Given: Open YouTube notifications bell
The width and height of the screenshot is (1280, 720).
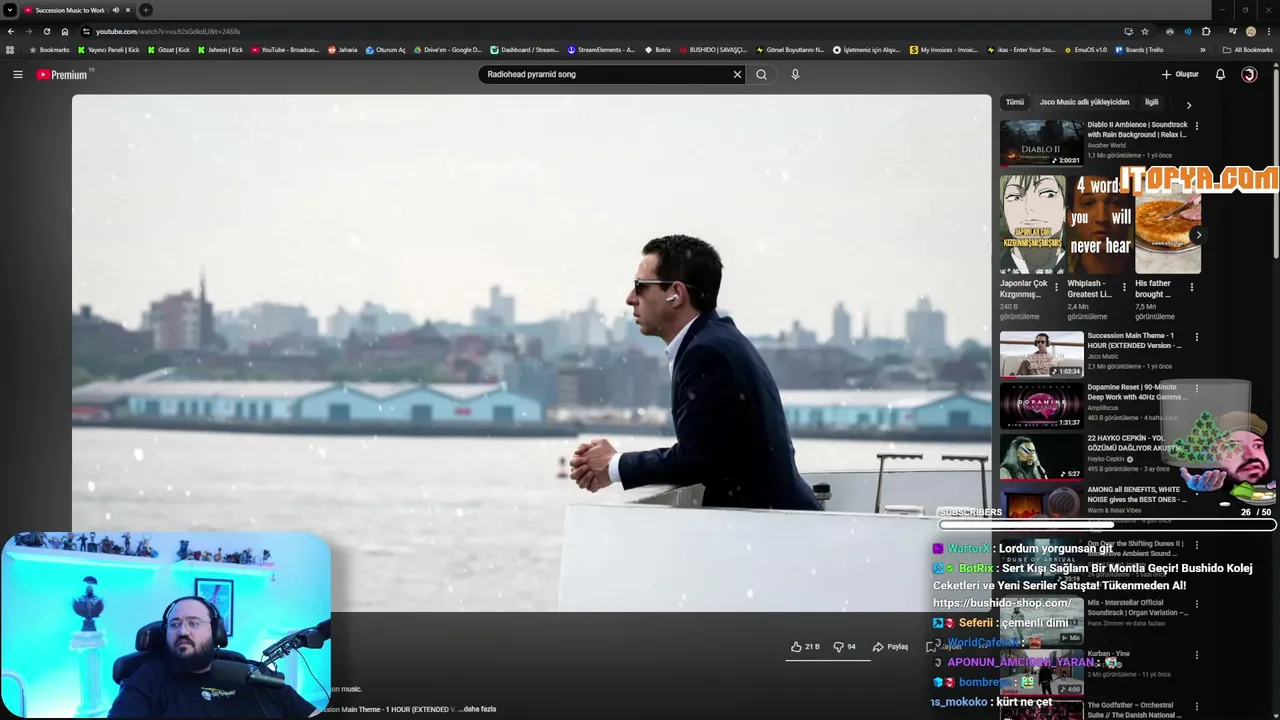Looking at the screenshot, I should tap(1220, 74).
